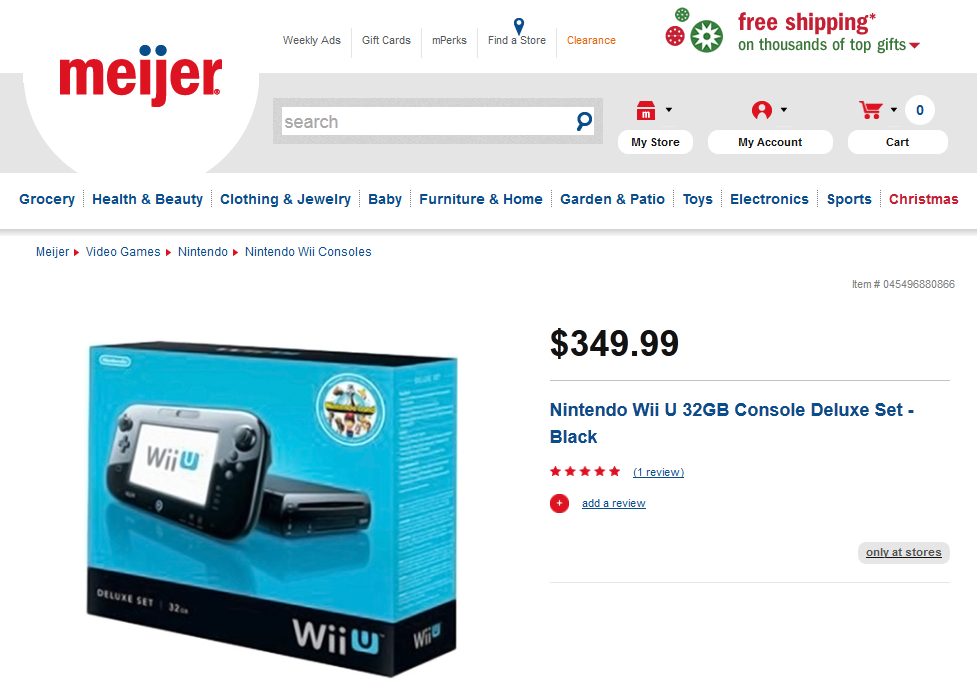Click the red shopping cart icon

pyautogui.click(x=870, y=110)
